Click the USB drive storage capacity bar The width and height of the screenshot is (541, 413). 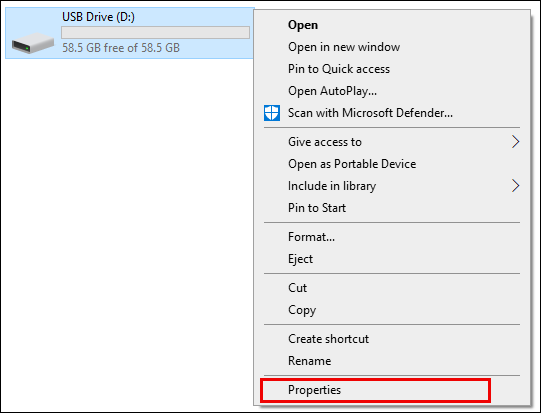[x=156, y=32]
